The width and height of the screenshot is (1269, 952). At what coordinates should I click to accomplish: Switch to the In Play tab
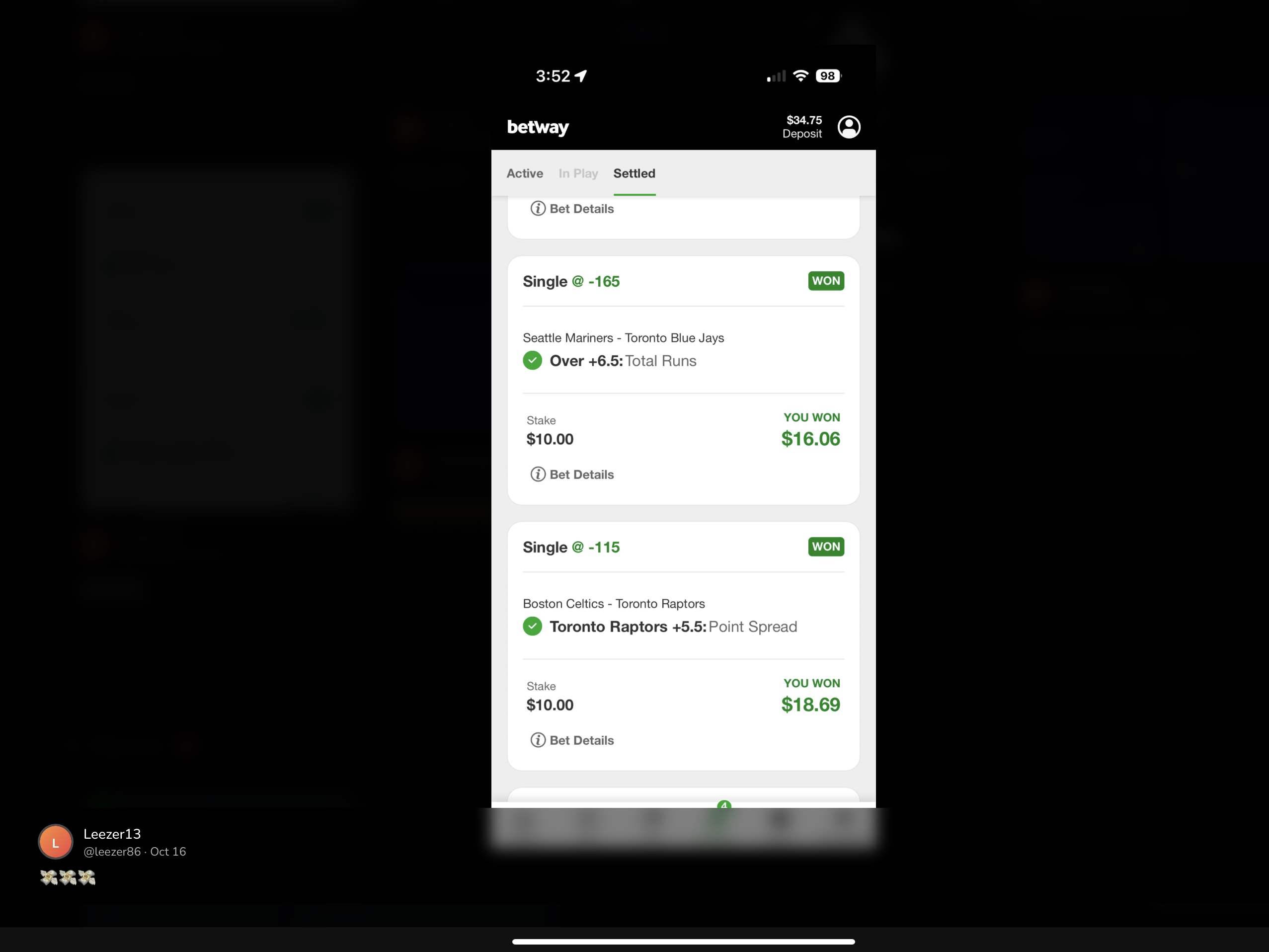coord(578,173)
